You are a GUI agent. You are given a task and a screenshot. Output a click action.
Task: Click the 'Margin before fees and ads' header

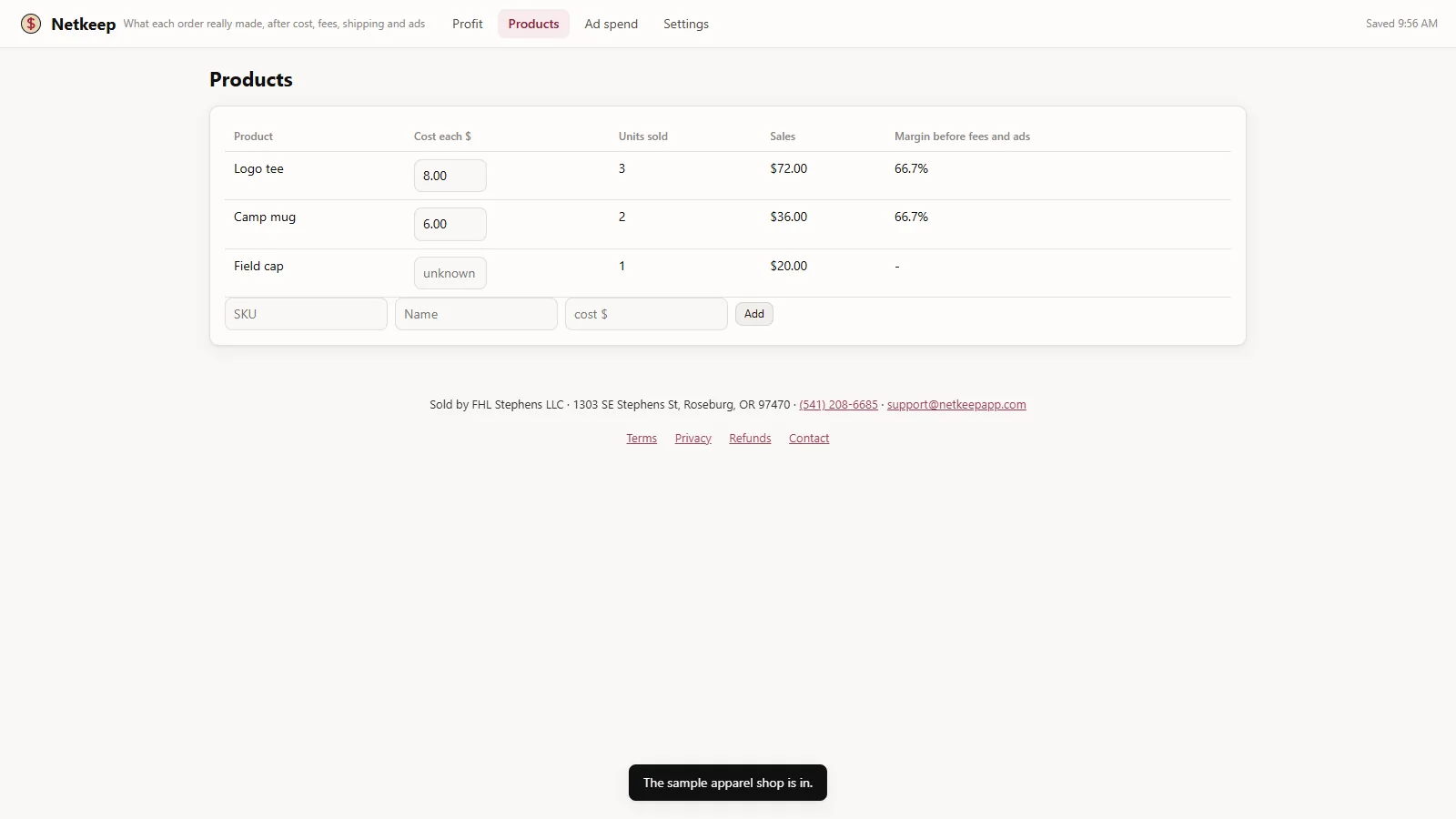tap(962, 136)
